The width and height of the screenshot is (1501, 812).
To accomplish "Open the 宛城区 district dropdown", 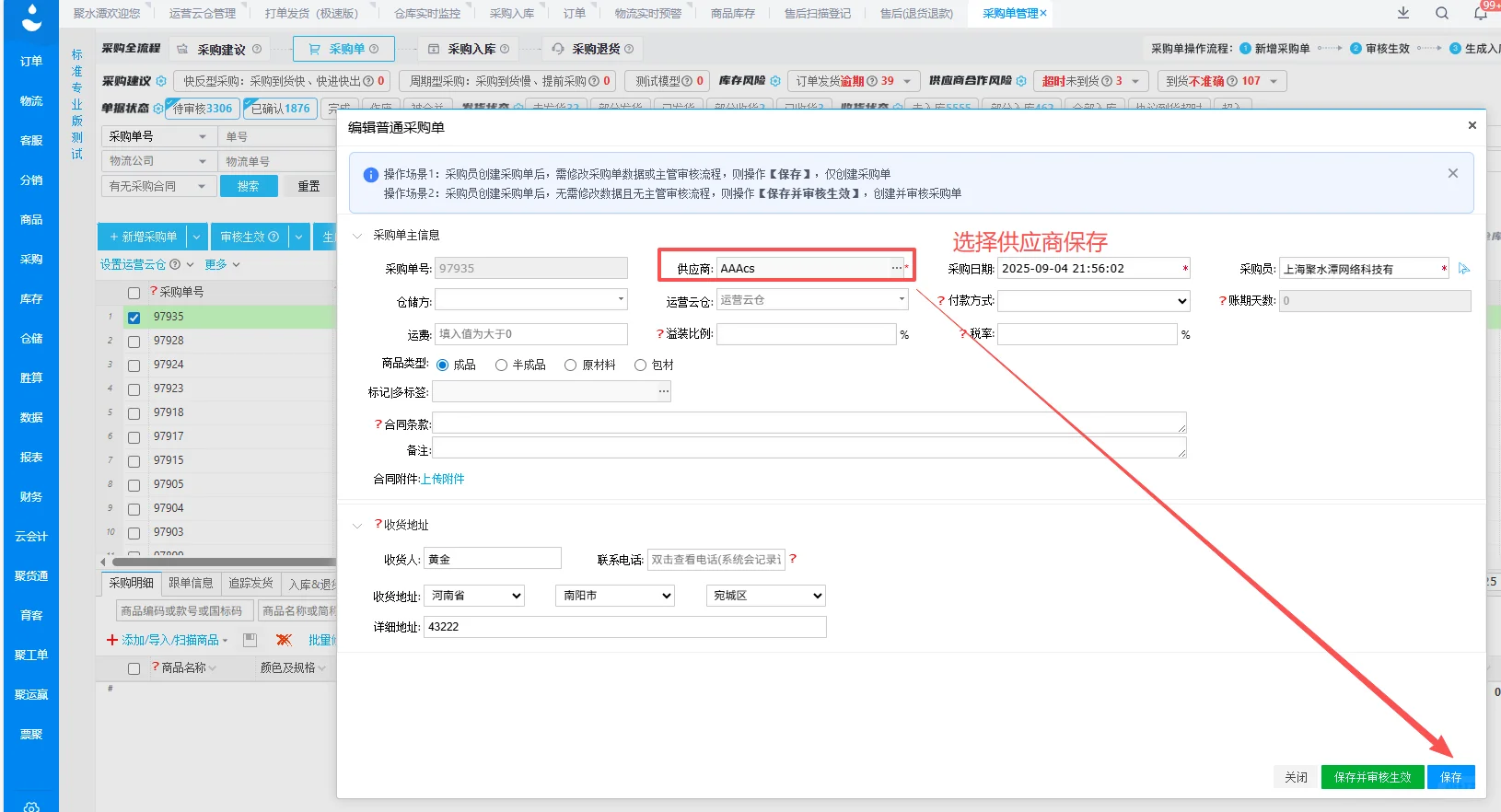I will coord(765,596).
